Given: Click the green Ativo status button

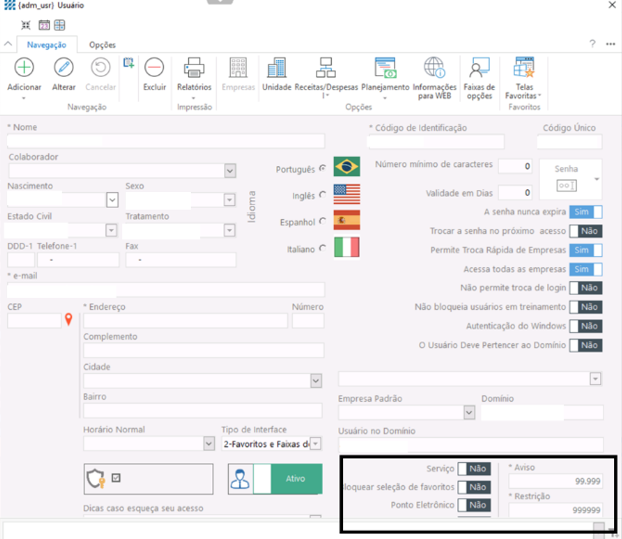Looking at the screenshot, I should tap(295, 479).
